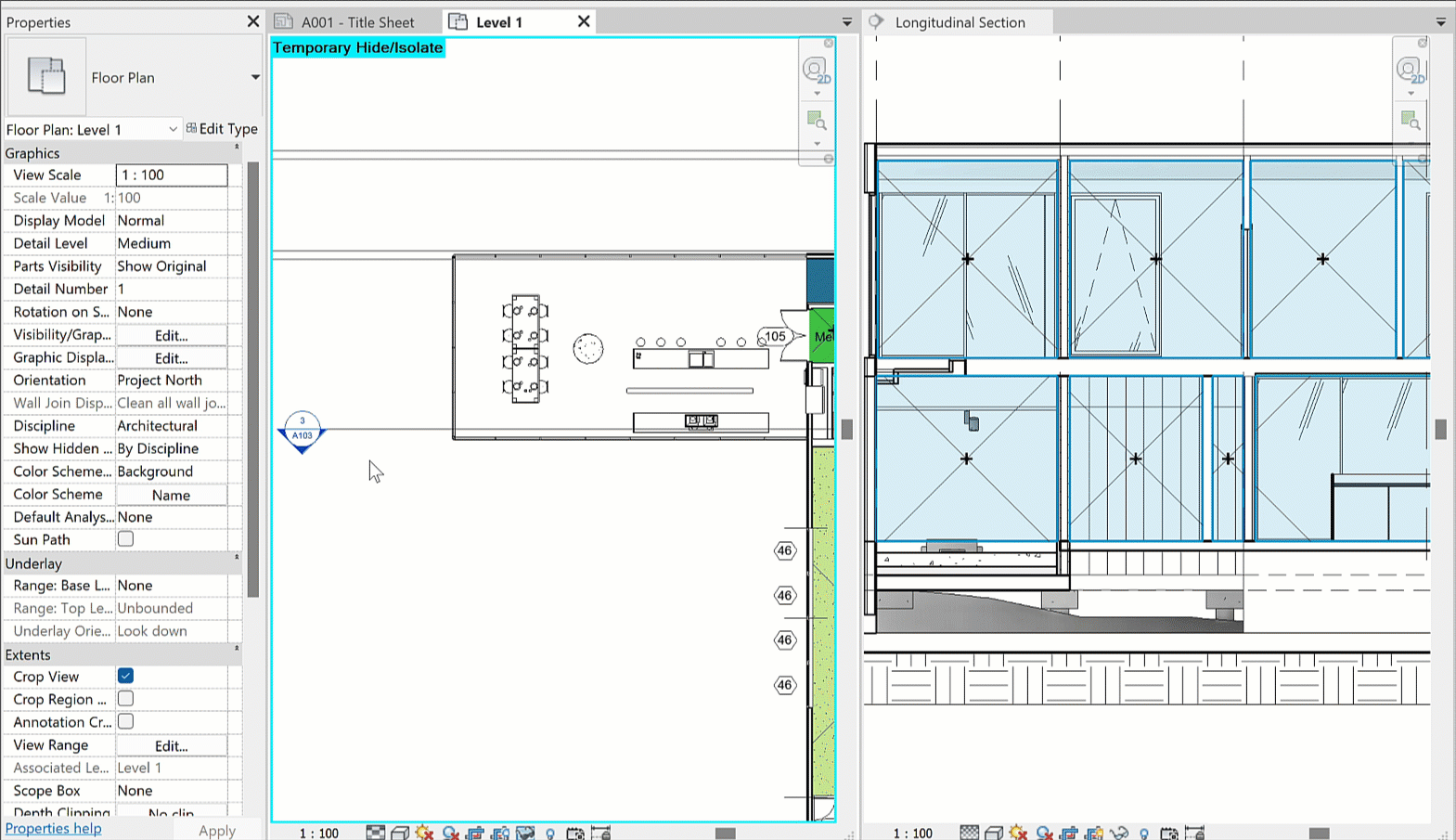
Task: Expand steering wheel options in Longitudinal Section view
Action: (x=1411, y=94)
